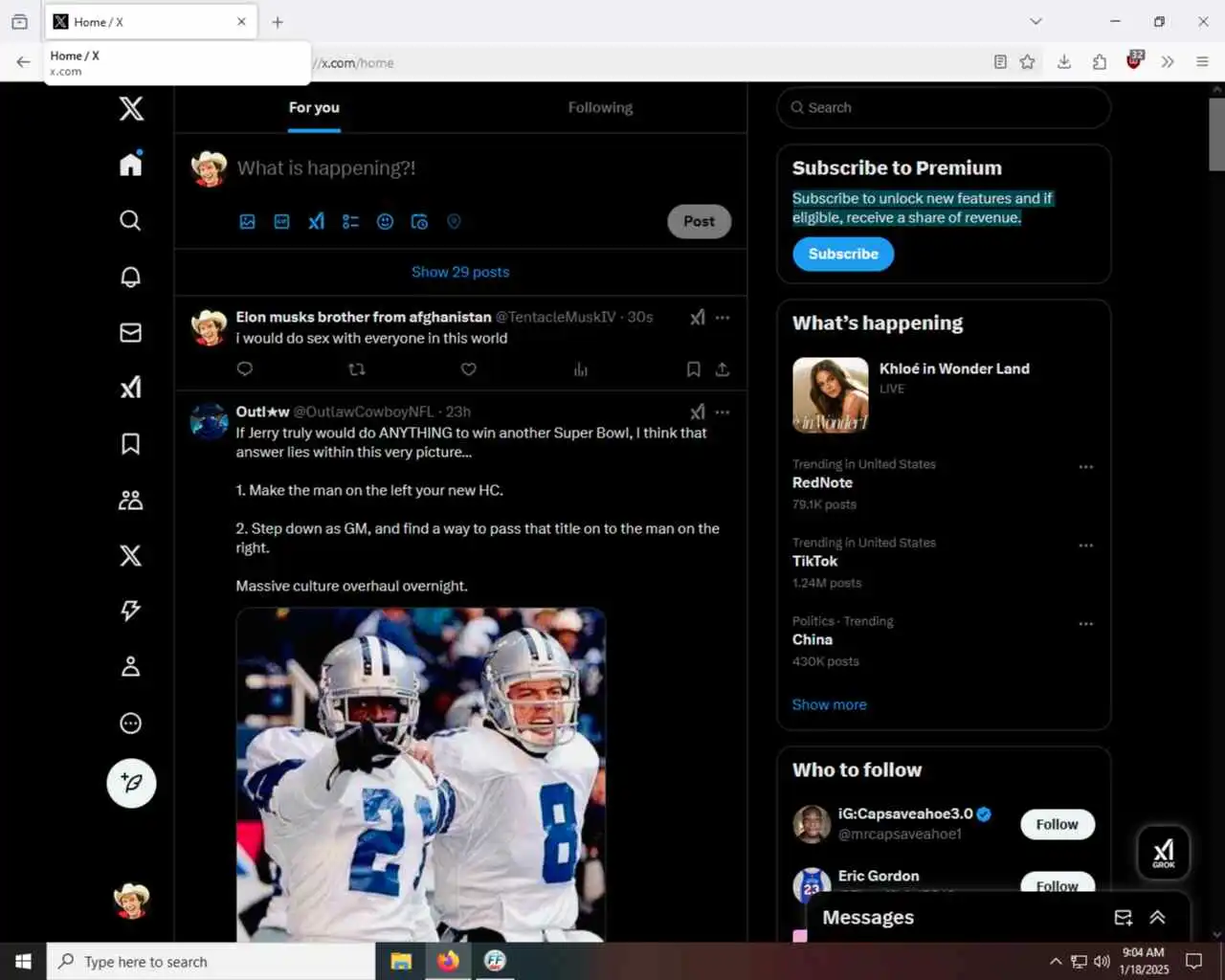1225x980 pixels.
Task: View analytics of TentacleMuskIV post
Action: tap(581, 369)
